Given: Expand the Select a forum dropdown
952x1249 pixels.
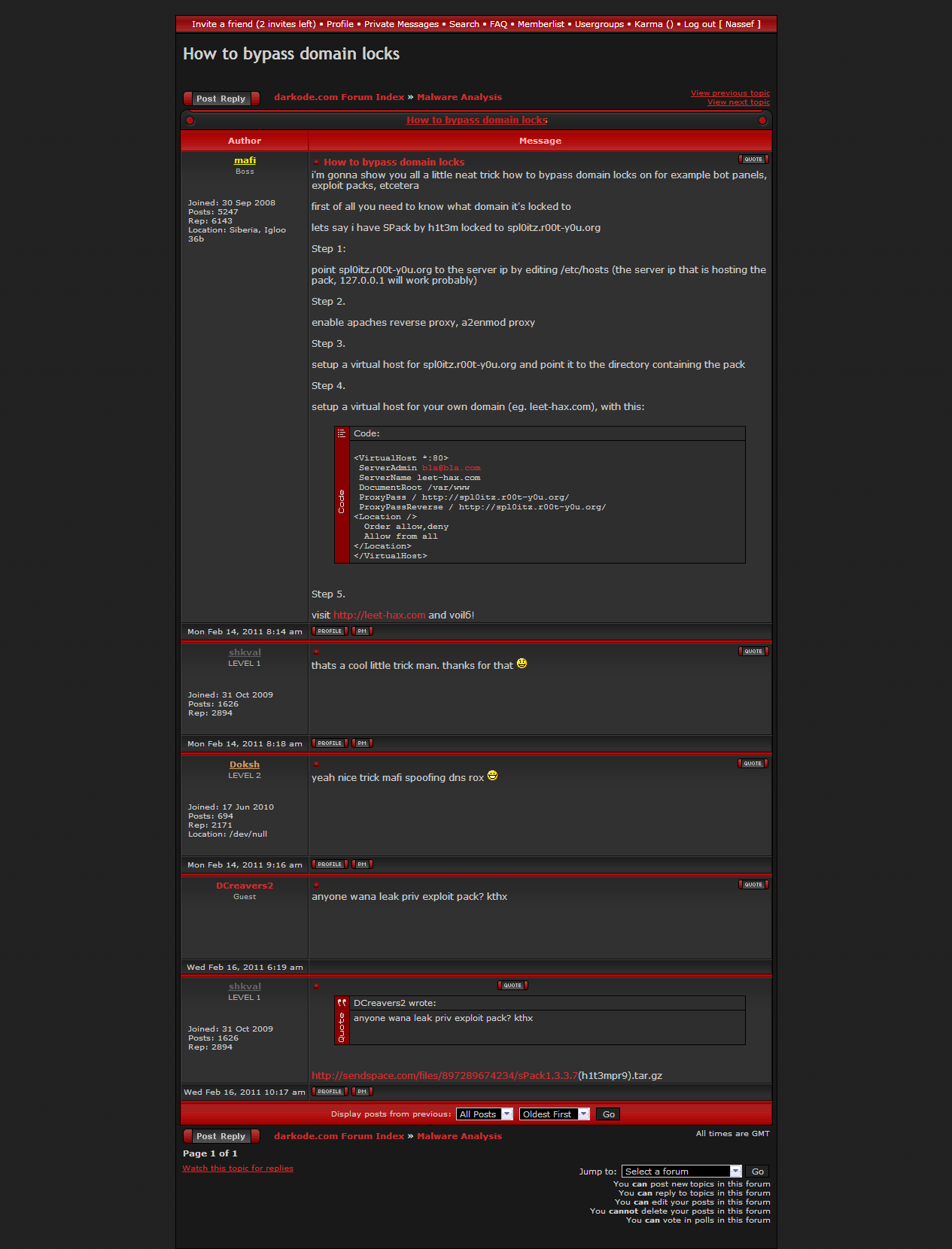Looking at the screenshot, I should click(682, 1172).
